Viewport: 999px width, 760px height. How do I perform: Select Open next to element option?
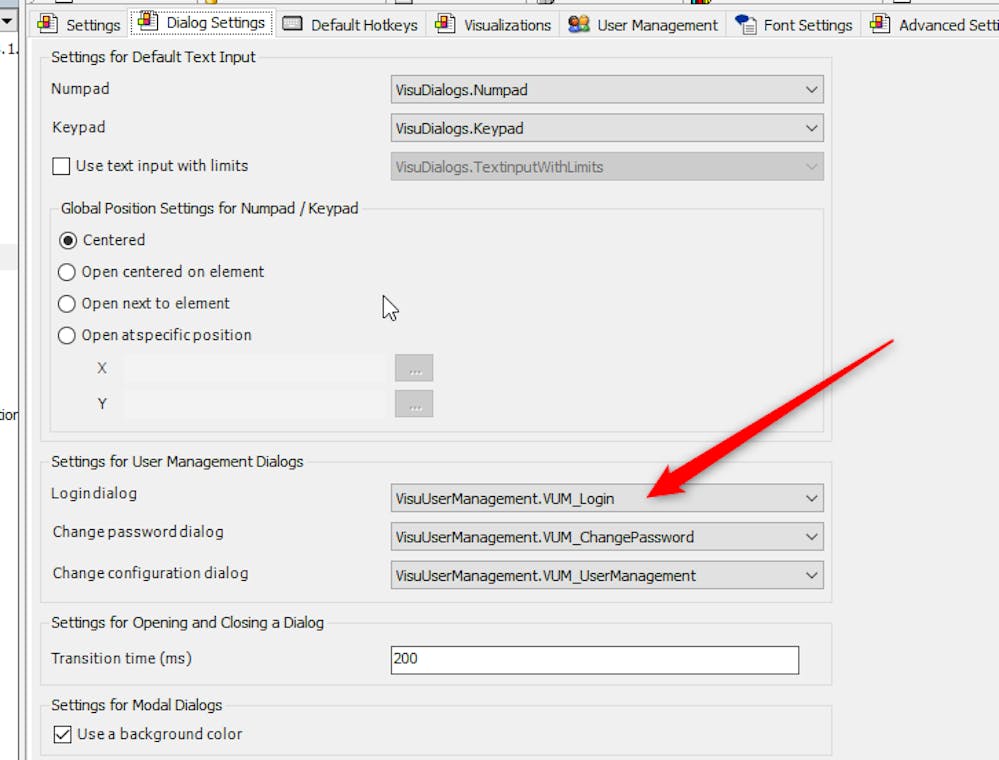(67, 304)
